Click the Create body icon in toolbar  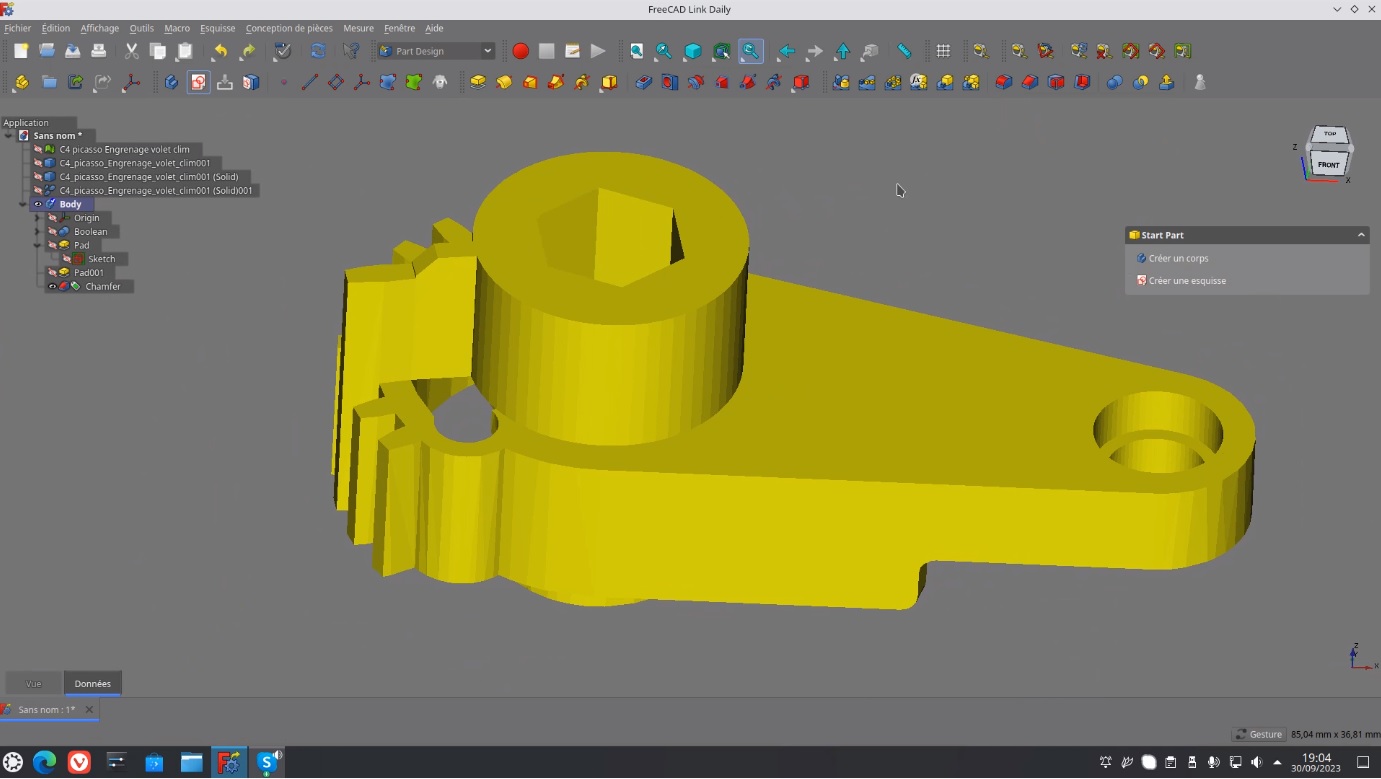click(x=171, y=82)
